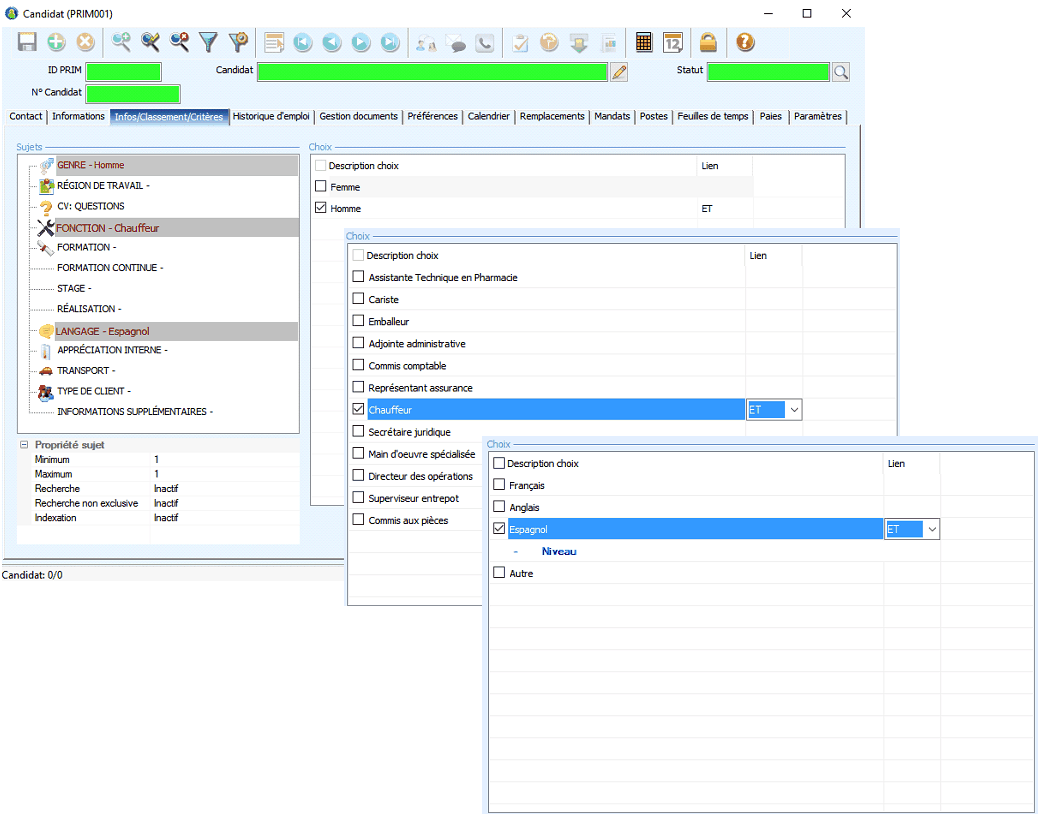Open the calendar icon in toolbar

(673, 42)
